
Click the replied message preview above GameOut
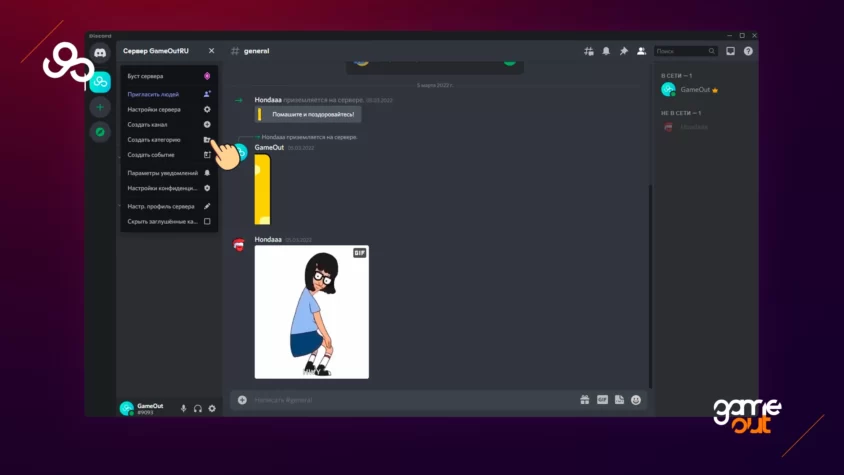(309, 137)
